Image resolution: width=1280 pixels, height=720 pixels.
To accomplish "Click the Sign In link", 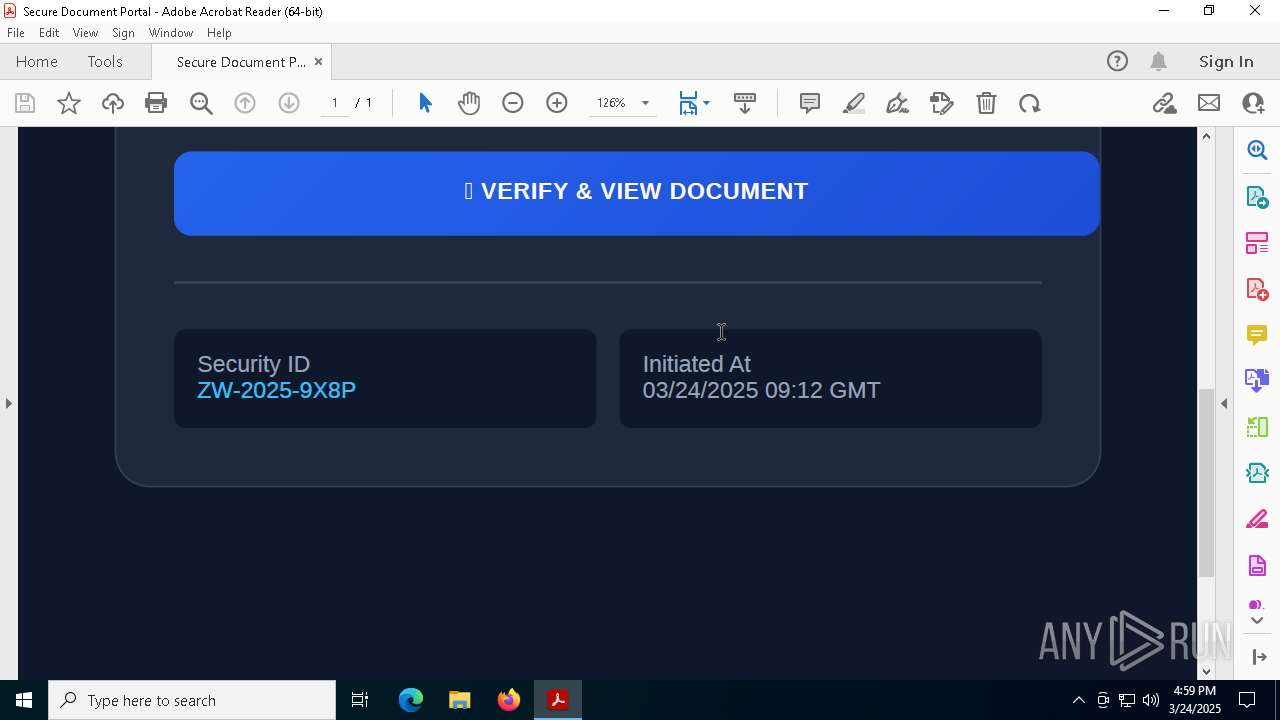I will point(1226,61).
